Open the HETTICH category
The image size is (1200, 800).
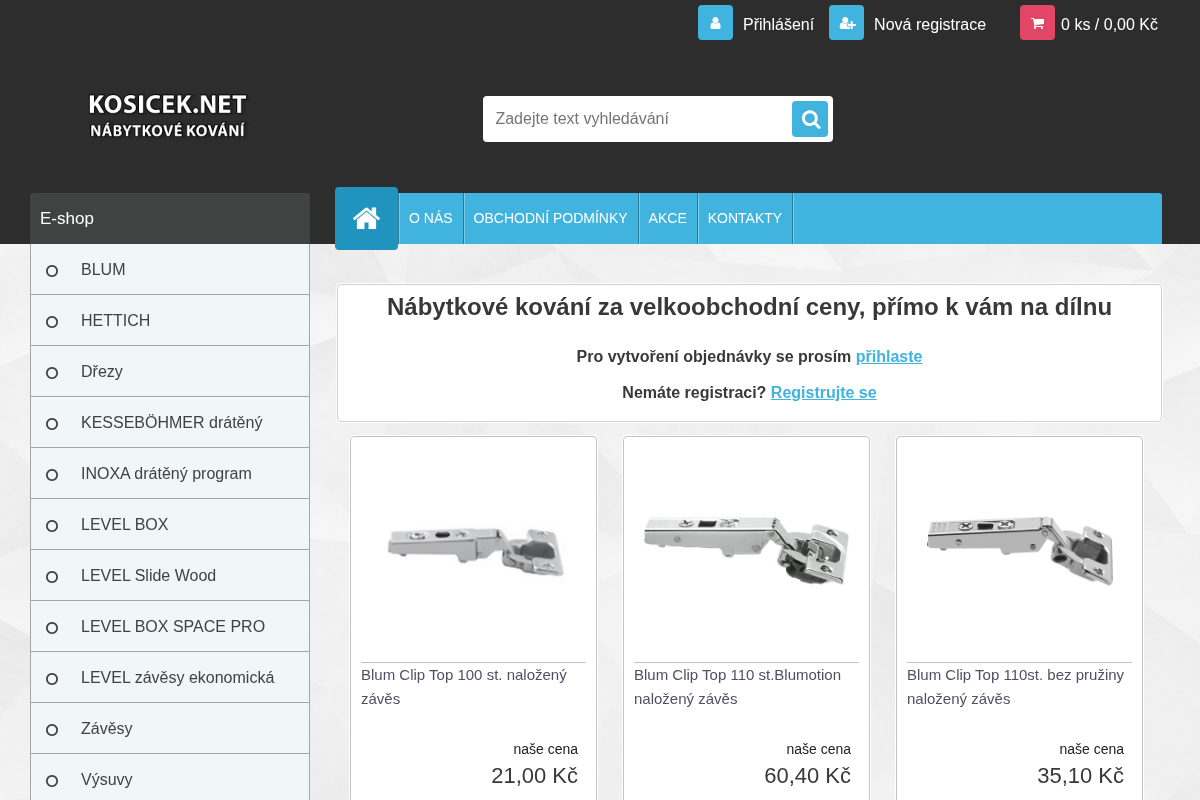[x=170, y=321]
